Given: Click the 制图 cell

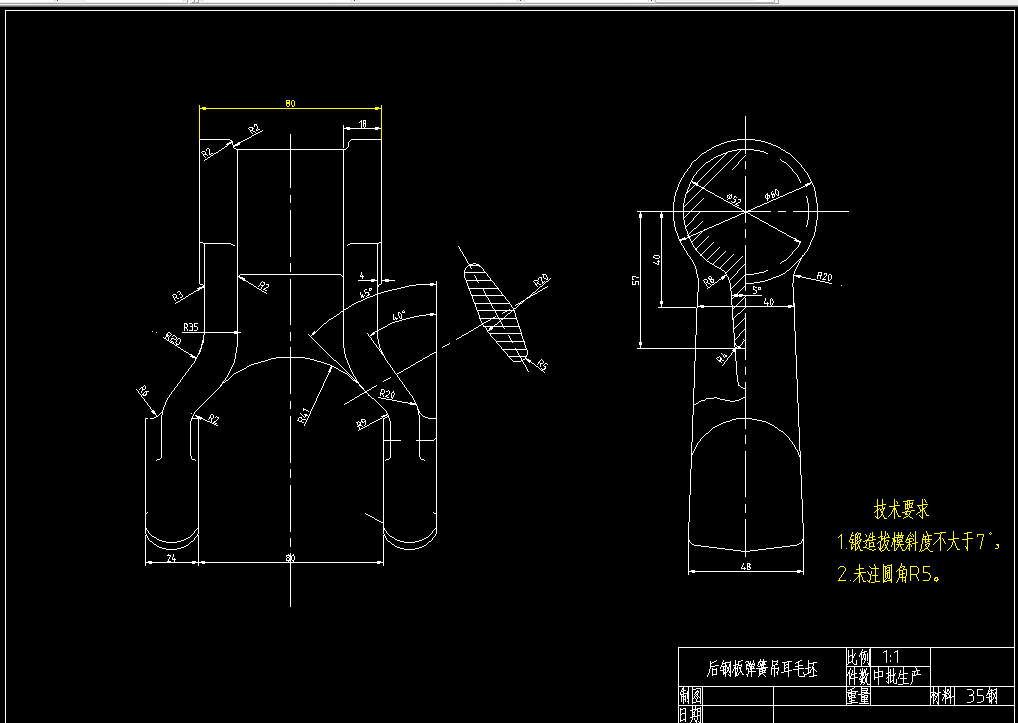Looking at the screenshot, I should (x=691, y=696).
